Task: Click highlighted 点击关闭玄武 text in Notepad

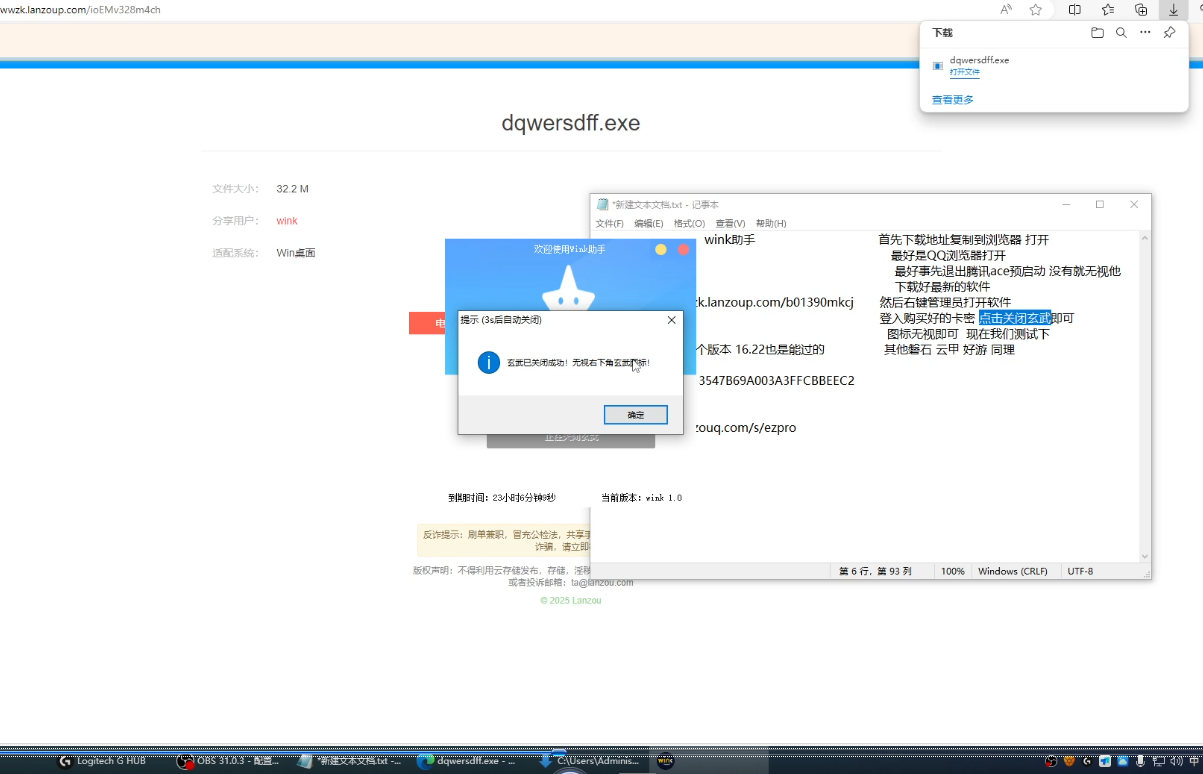Action: click(1015, 318)
